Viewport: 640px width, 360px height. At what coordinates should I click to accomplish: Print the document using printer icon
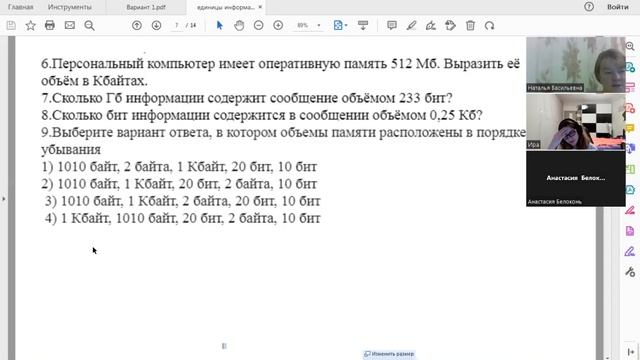point(50,25)
